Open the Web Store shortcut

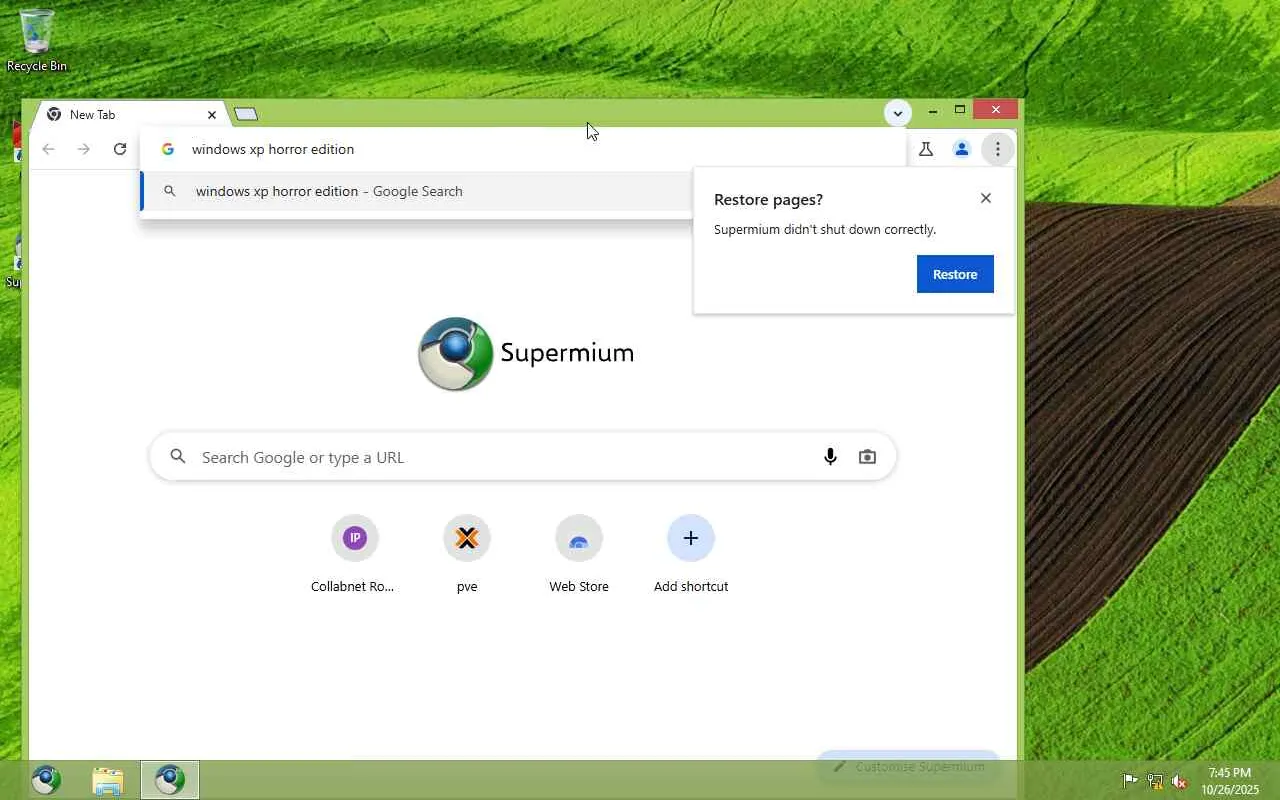[579, 555]
